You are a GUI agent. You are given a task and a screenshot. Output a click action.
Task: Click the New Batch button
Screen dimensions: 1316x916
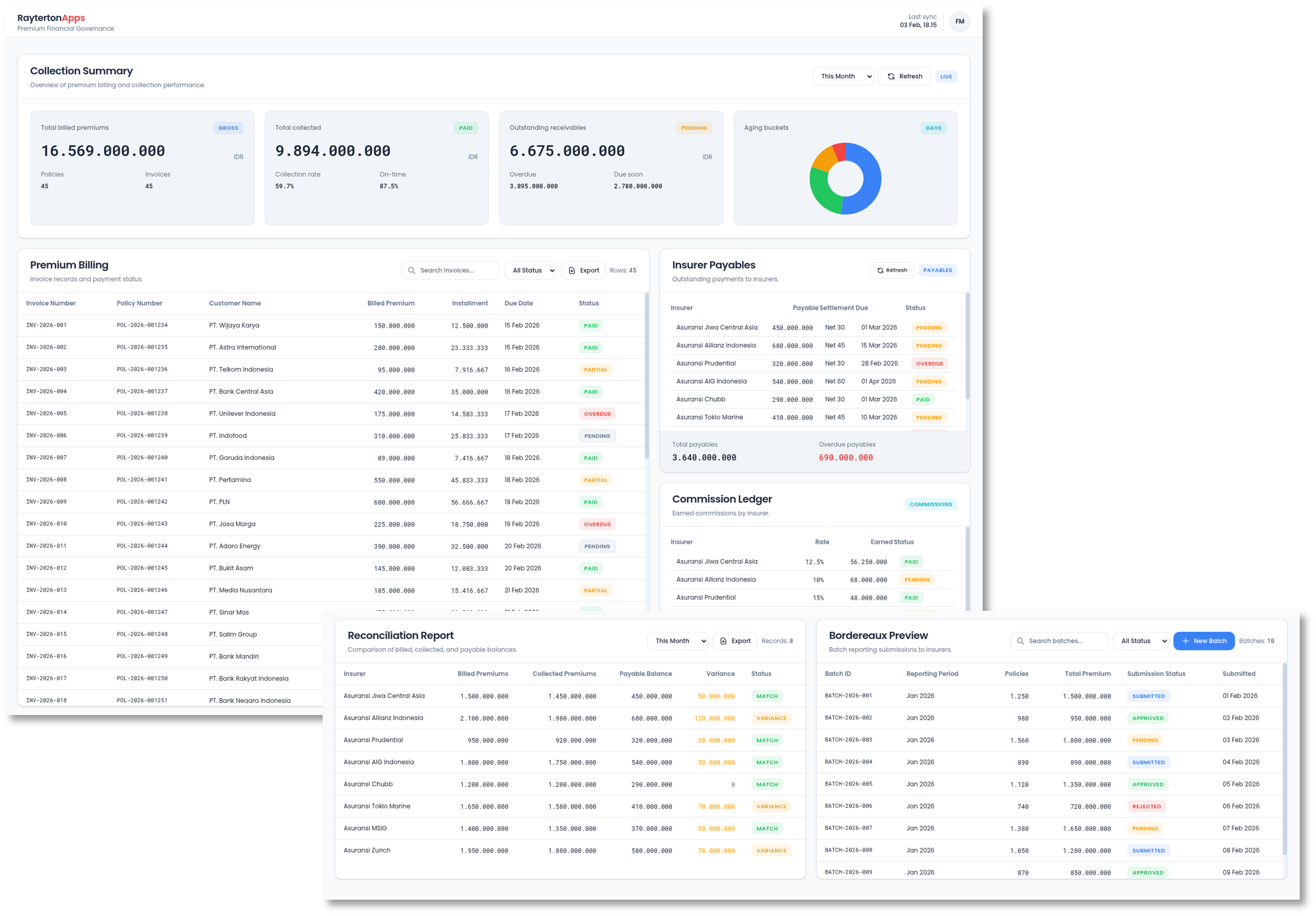coord(1205,641)
